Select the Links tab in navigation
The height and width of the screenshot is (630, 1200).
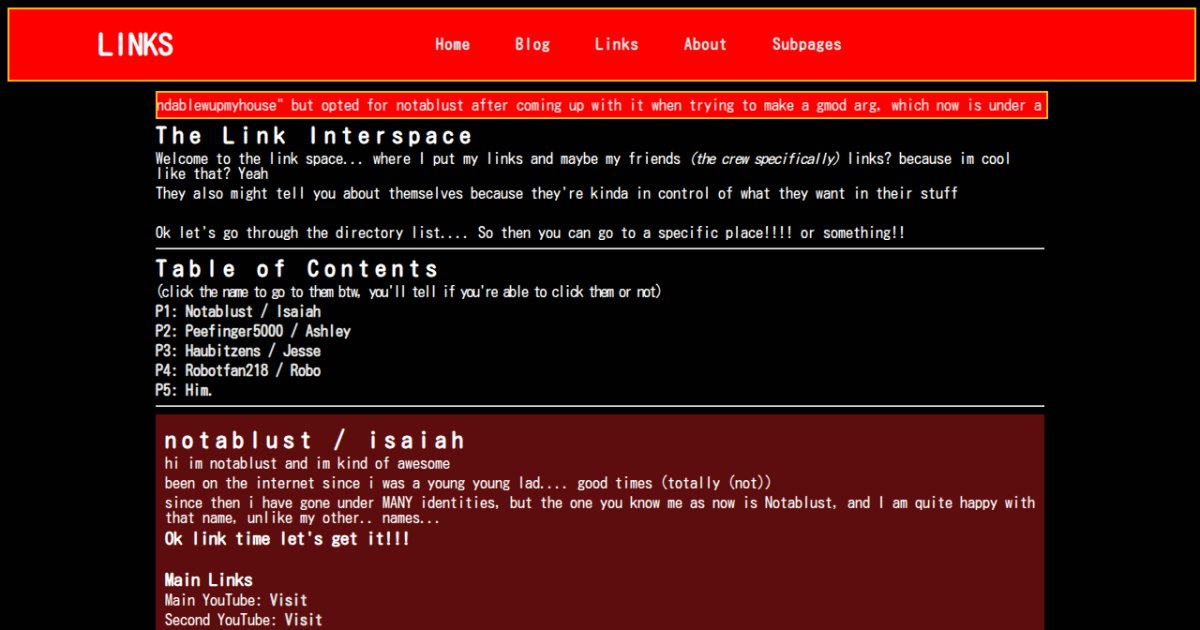tap(616, 44)
